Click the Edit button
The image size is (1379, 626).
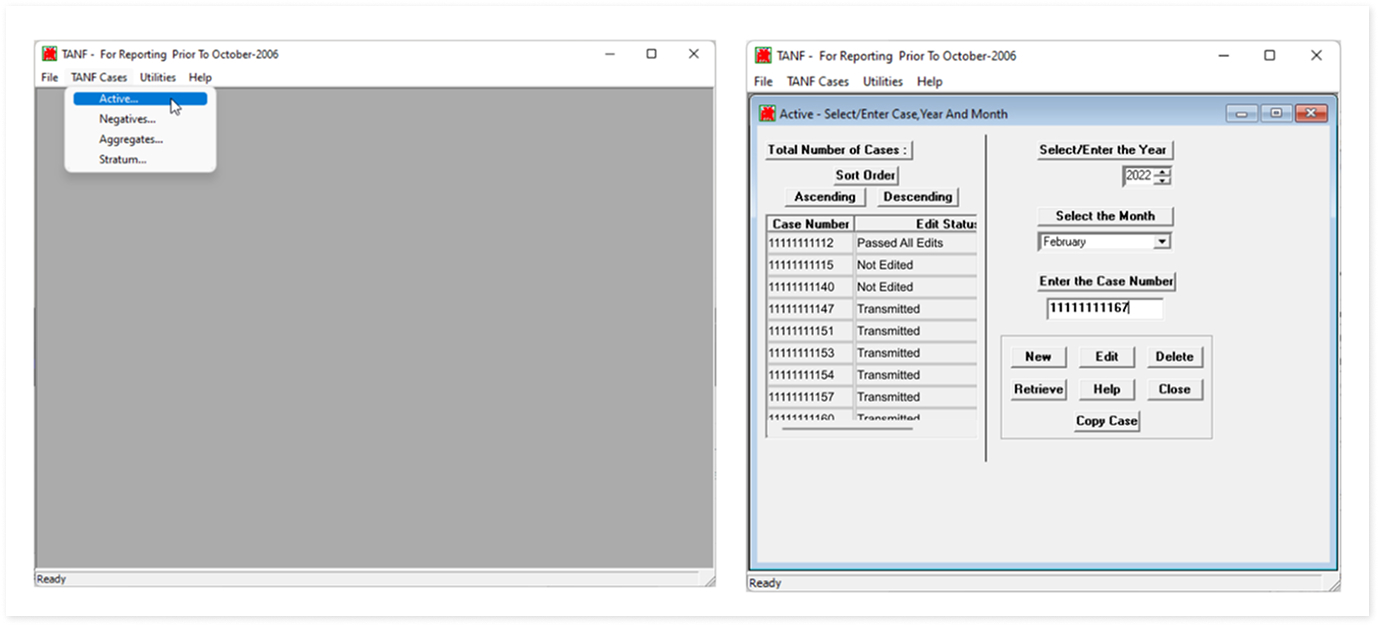tap(1106, 357)
